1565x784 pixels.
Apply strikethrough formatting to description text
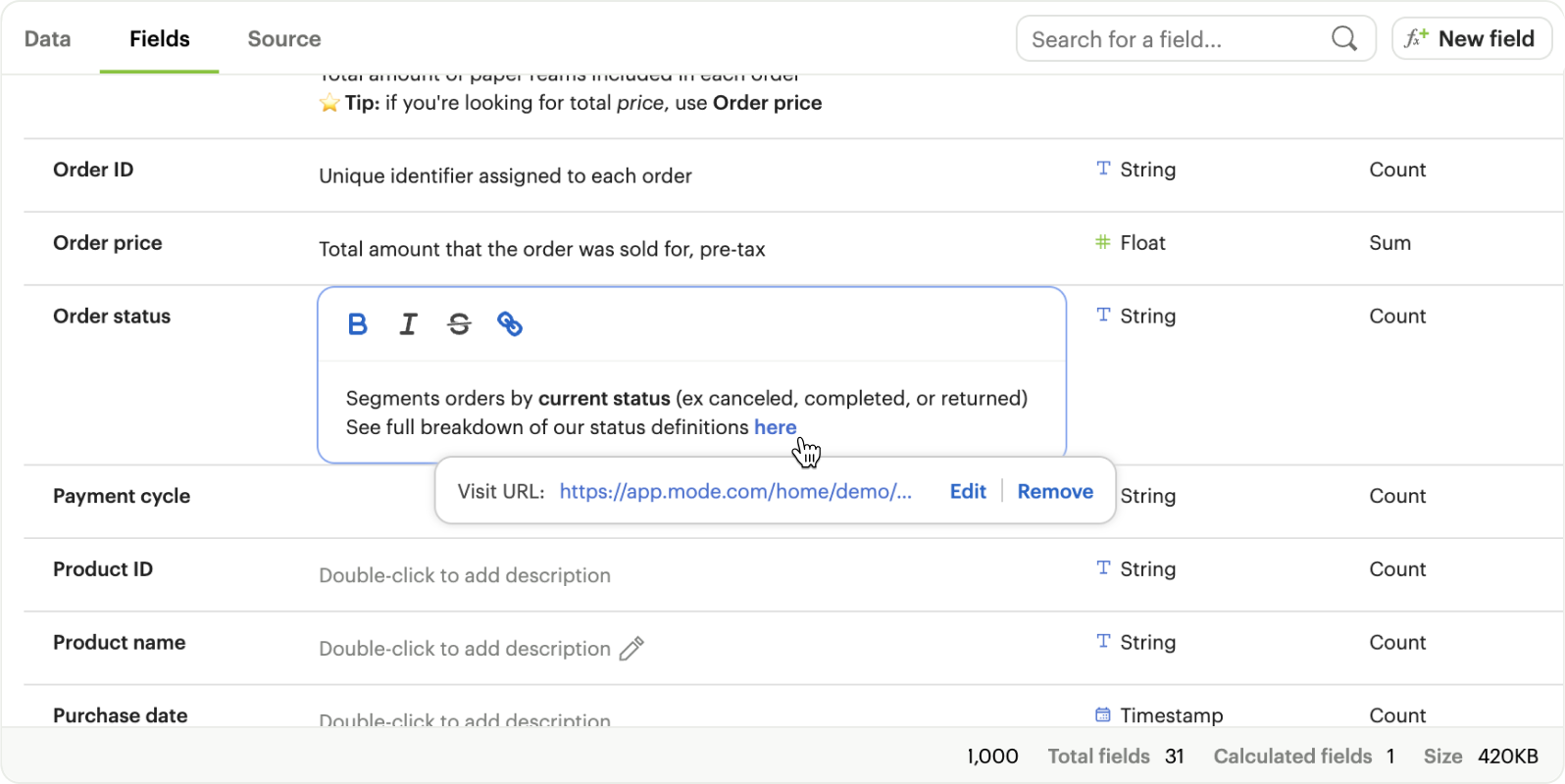459,324
